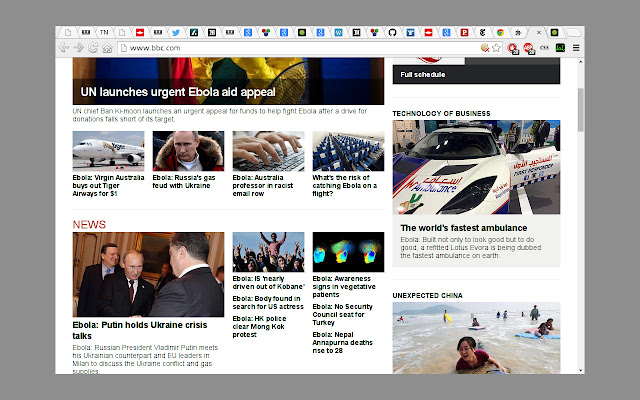Screen dimensions: 640x400
Task: Switch to the GitHub octocat tab
Action: point(392,32)
